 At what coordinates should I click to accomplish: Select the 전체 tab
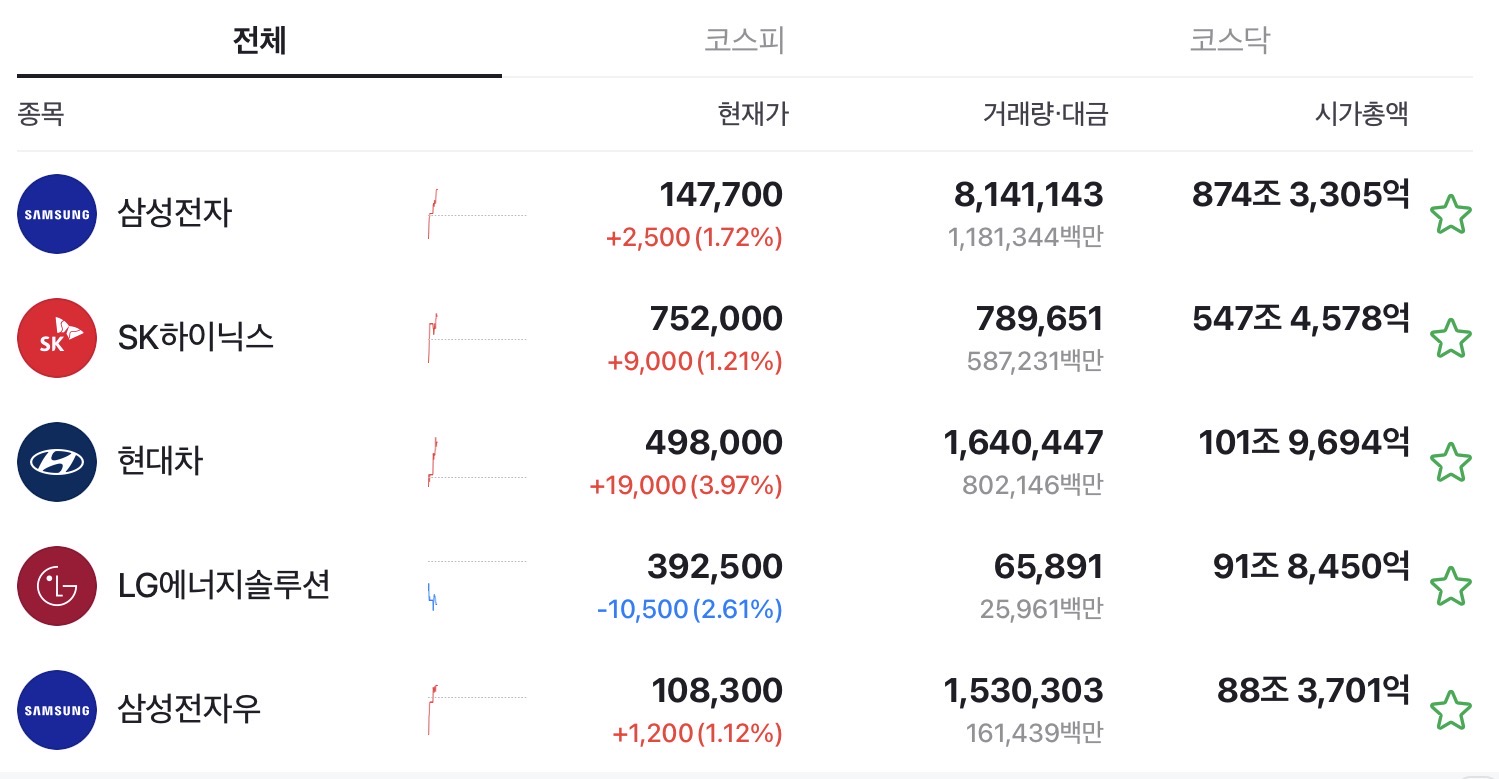(x=259, y=41)
